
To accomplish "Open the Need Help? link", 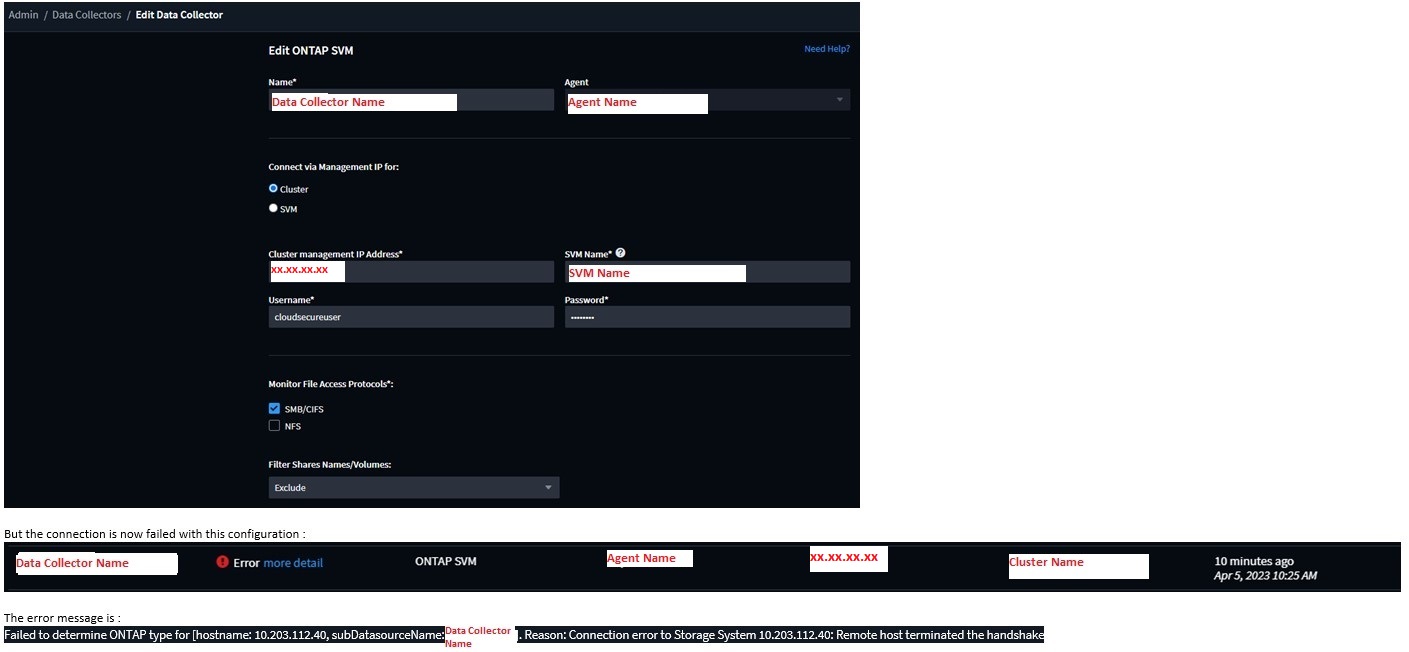I will point(826,49).
